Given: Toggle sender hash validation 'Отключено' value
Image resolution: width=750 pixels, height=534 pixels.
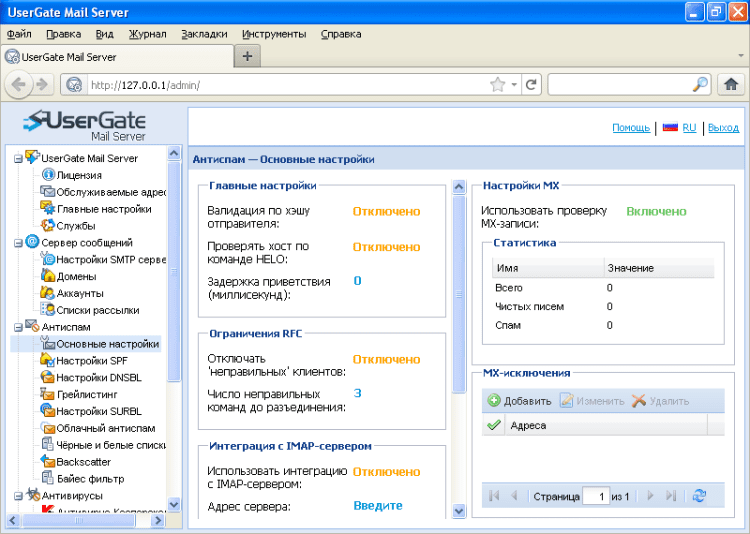Looking at the screenshot, I should coord(386,211).
